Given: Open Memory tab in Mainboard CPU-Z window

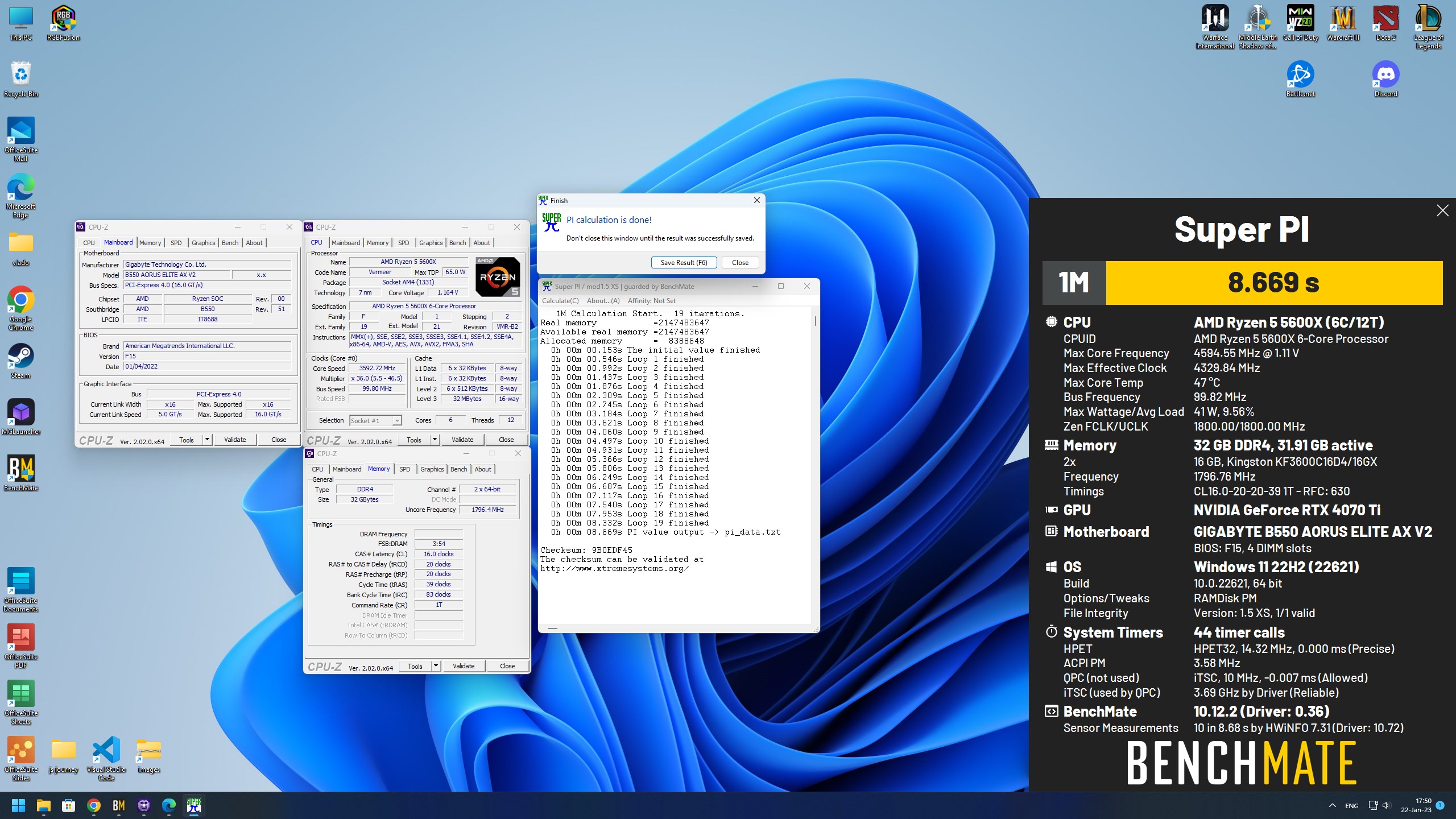Looking at the screenshot, I should pyautogui.click(x=150, y=243).
